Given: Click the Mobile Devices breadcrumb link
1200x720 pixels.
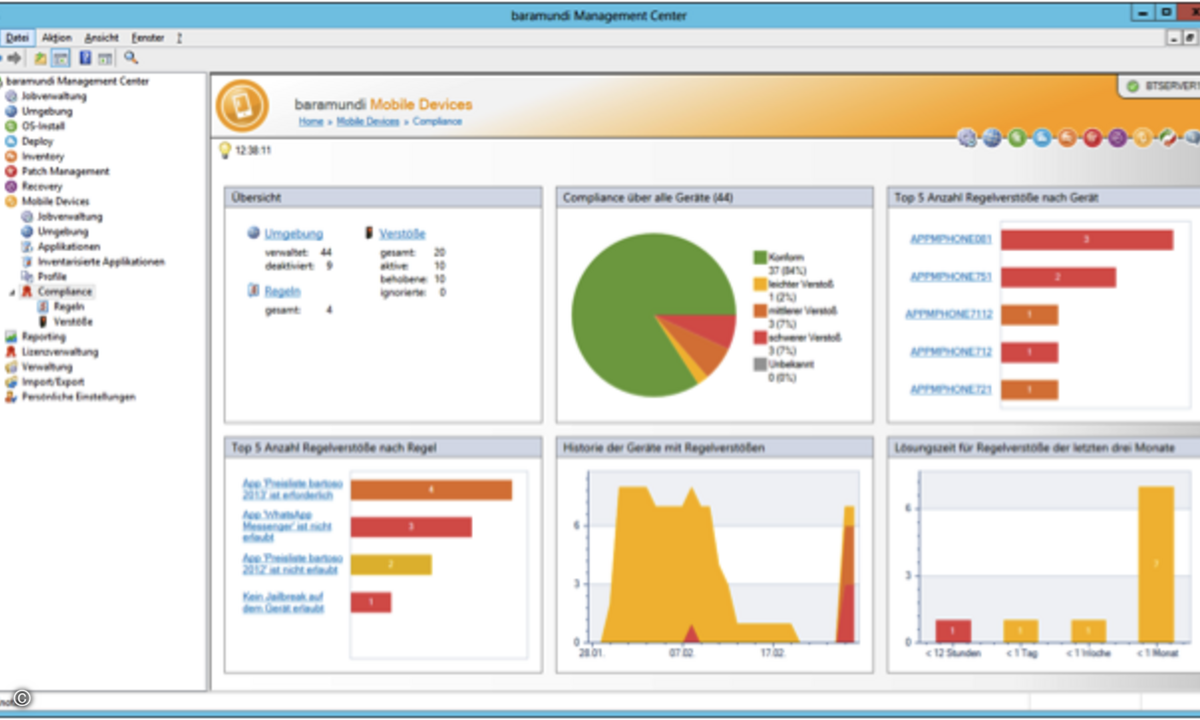Looking at the screenshot, I should coord(367,121).
